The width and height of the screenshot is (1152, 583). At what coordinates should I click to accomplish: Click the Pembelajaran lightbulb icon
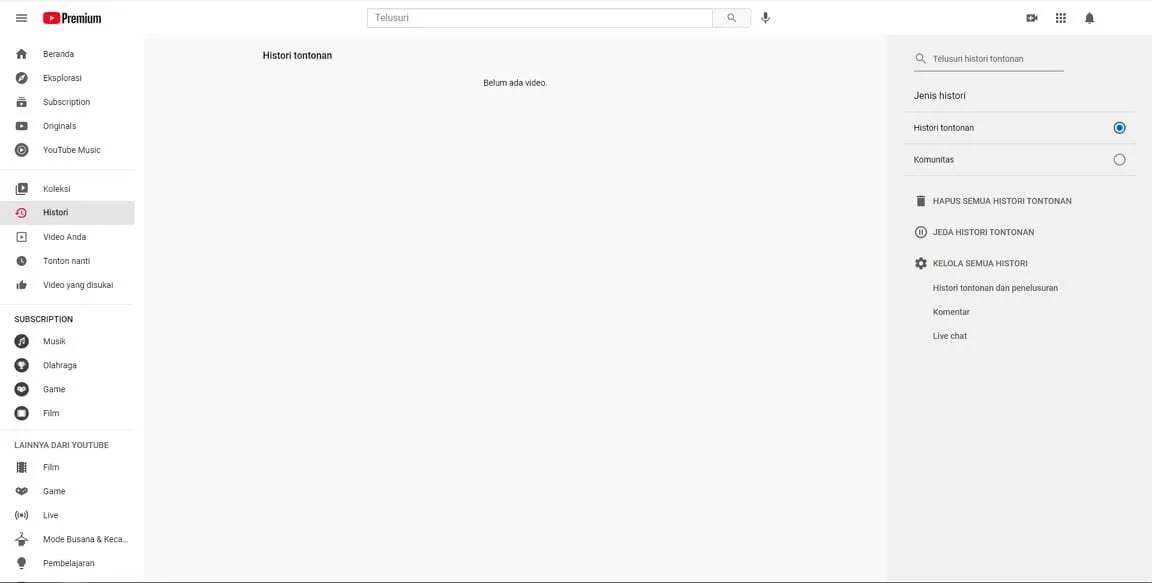coord(21,563)
